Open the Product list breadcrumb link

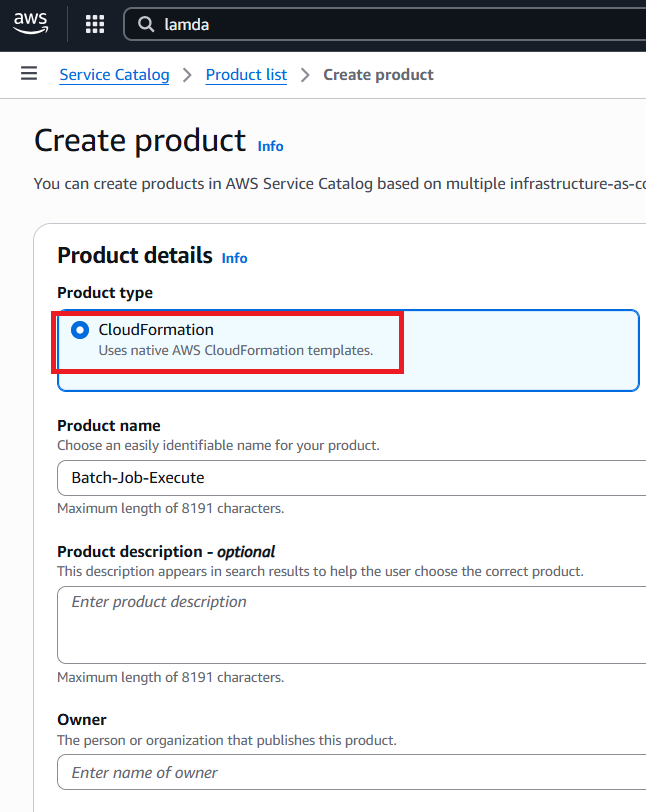(x=246, y=75)
